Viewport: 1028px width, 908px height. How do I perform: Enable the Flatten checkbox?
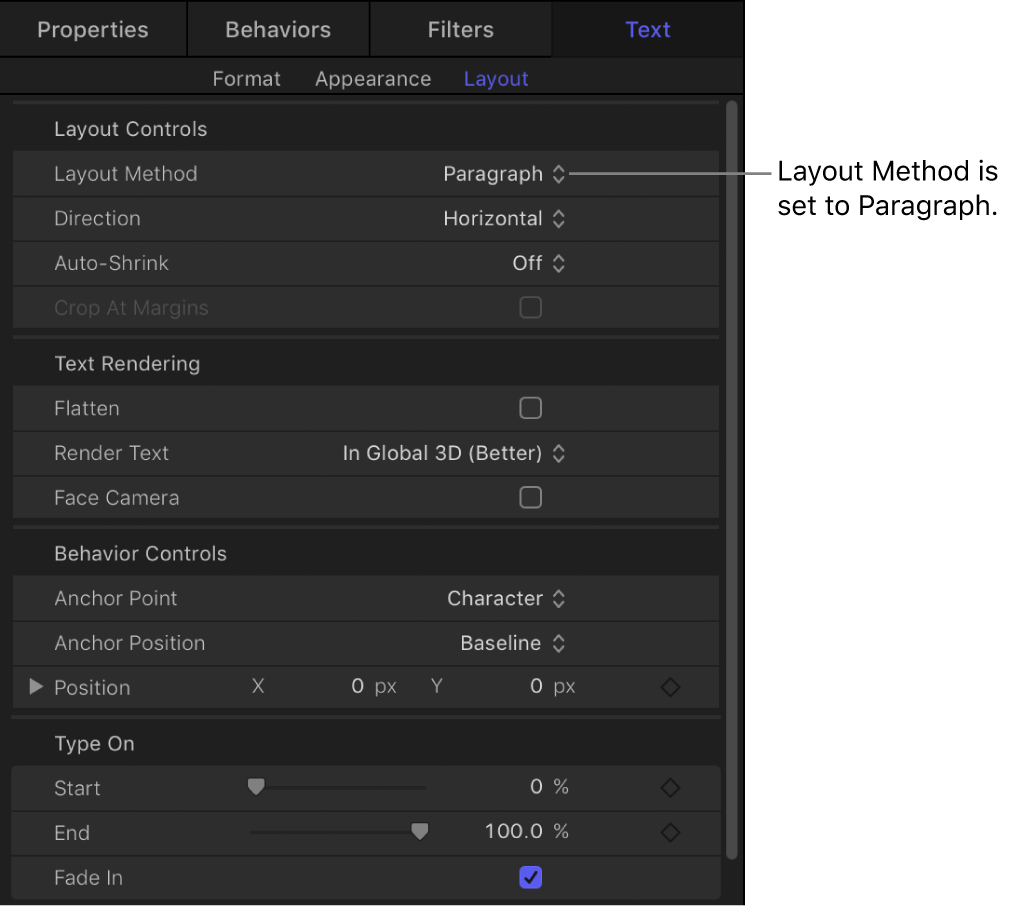(x=530, y=408)
